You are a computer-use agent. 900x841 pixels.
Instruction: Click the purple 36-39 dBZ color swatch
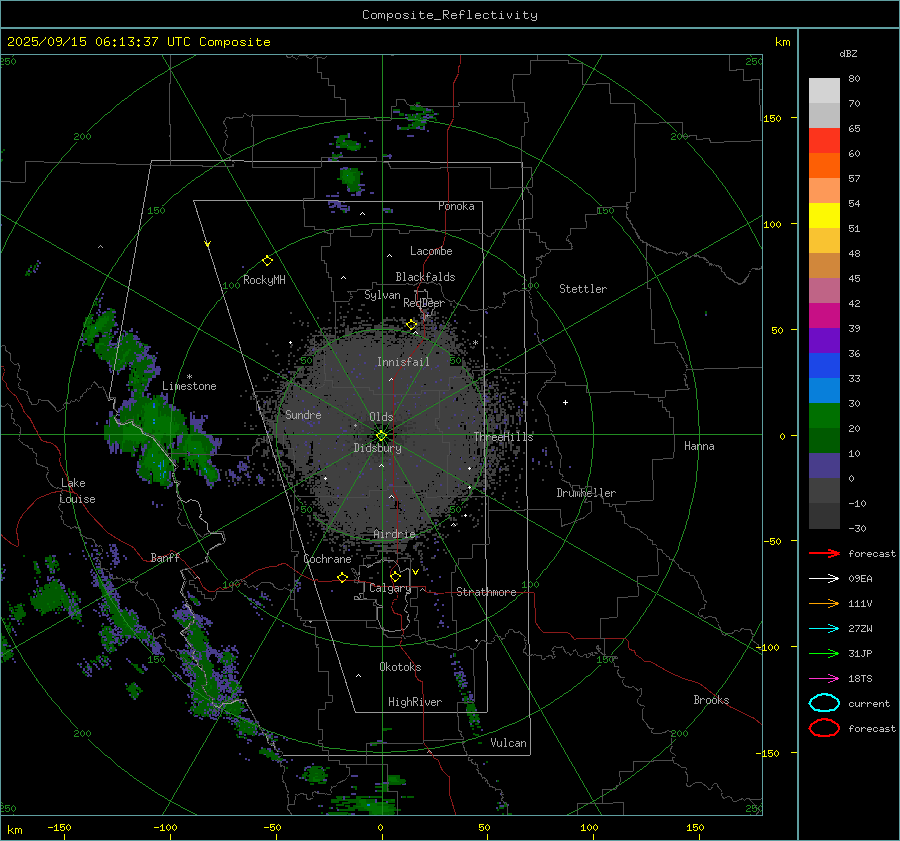click(824, 340)
